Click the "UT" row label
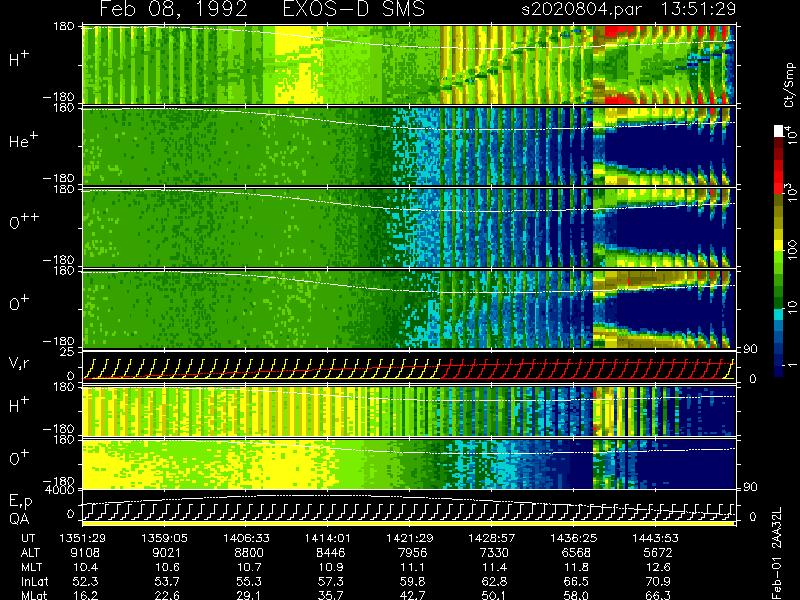Screen dimensions: 800x600 coord(28,538)
